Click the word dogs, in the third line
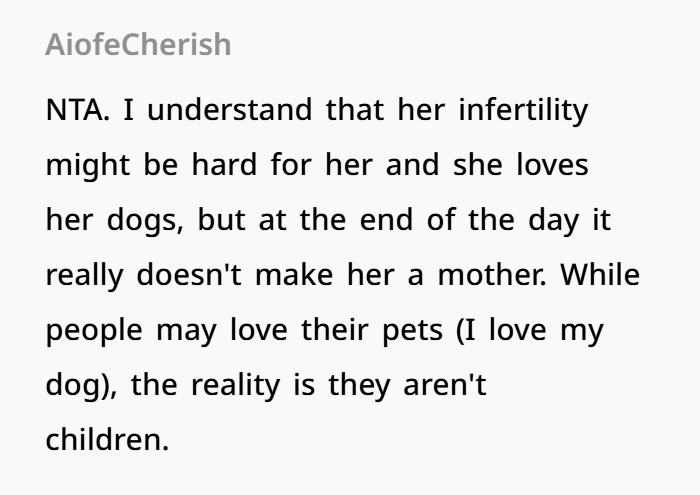 coord(145,220)
